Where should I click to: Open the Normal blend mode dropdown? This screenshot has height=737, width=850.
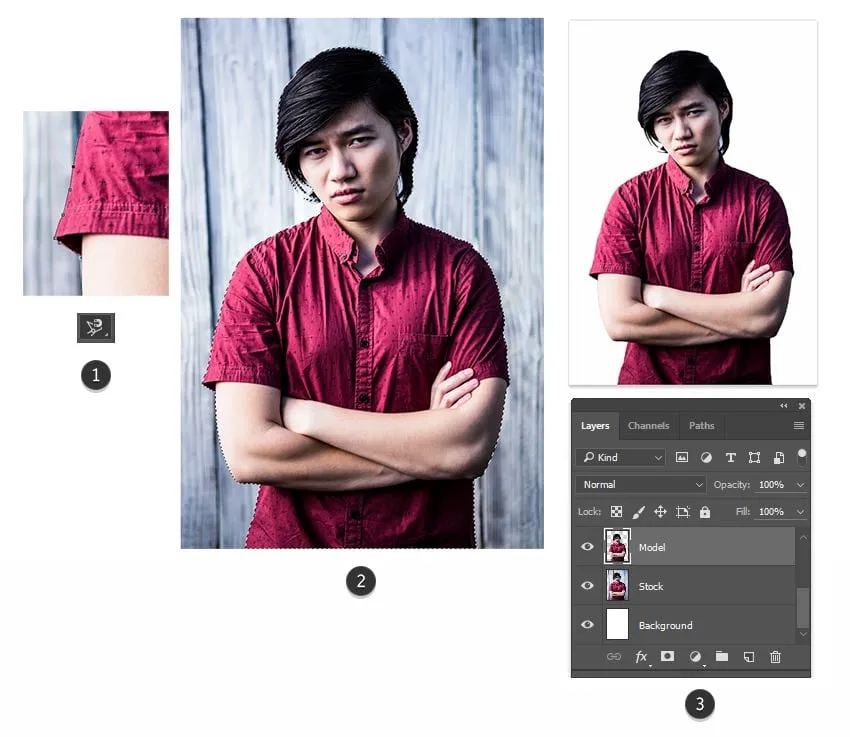click(x=641, y=484)
